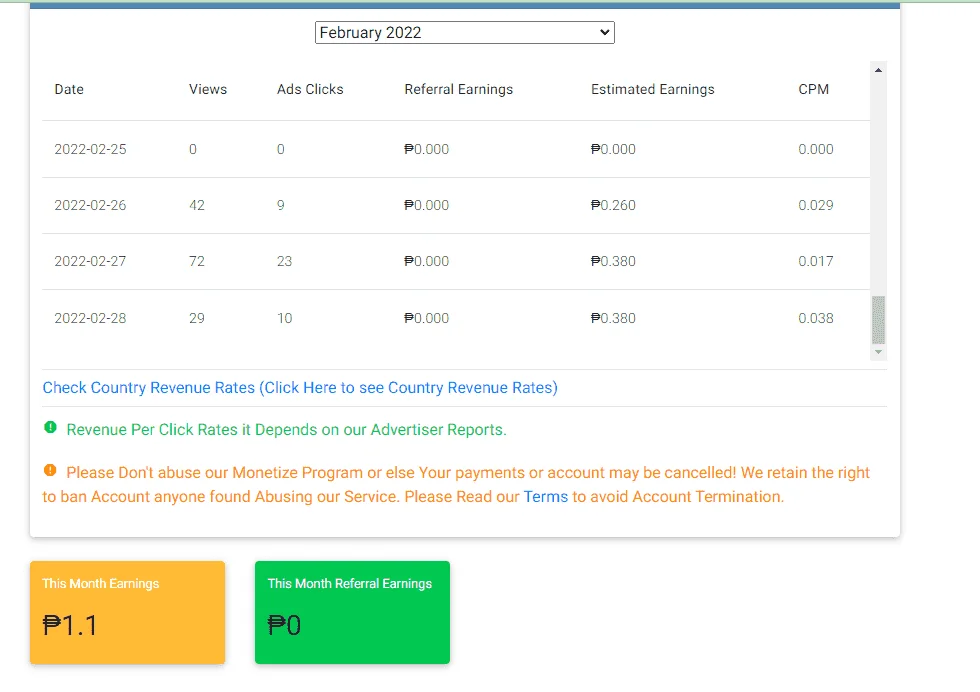Click the 9 ads clicks value for 2022-02-26
Screen dimensions: 980x692
281,206
